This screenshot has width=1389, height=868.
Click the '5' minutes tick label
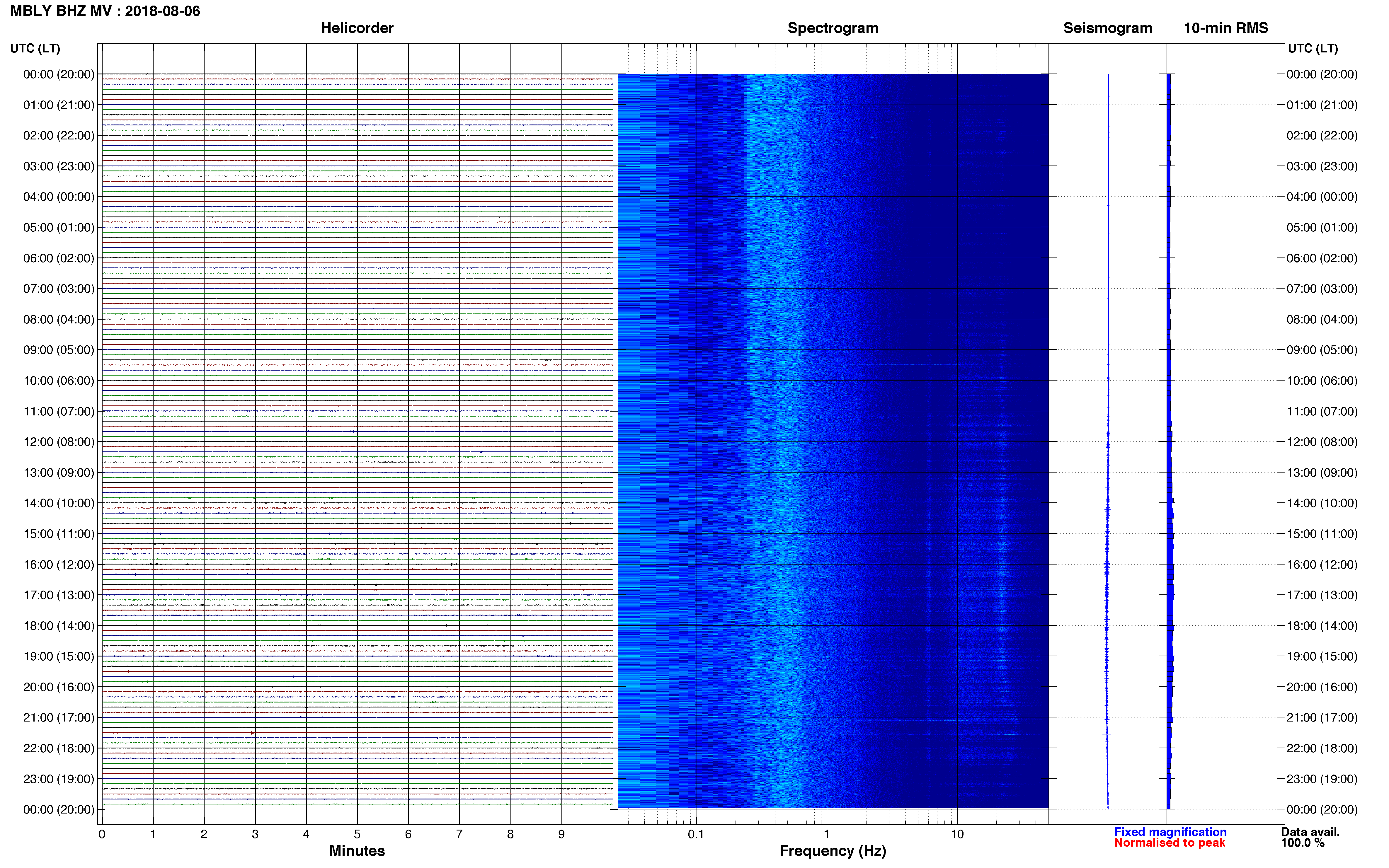pyautogui.click(x=357, y=834)
